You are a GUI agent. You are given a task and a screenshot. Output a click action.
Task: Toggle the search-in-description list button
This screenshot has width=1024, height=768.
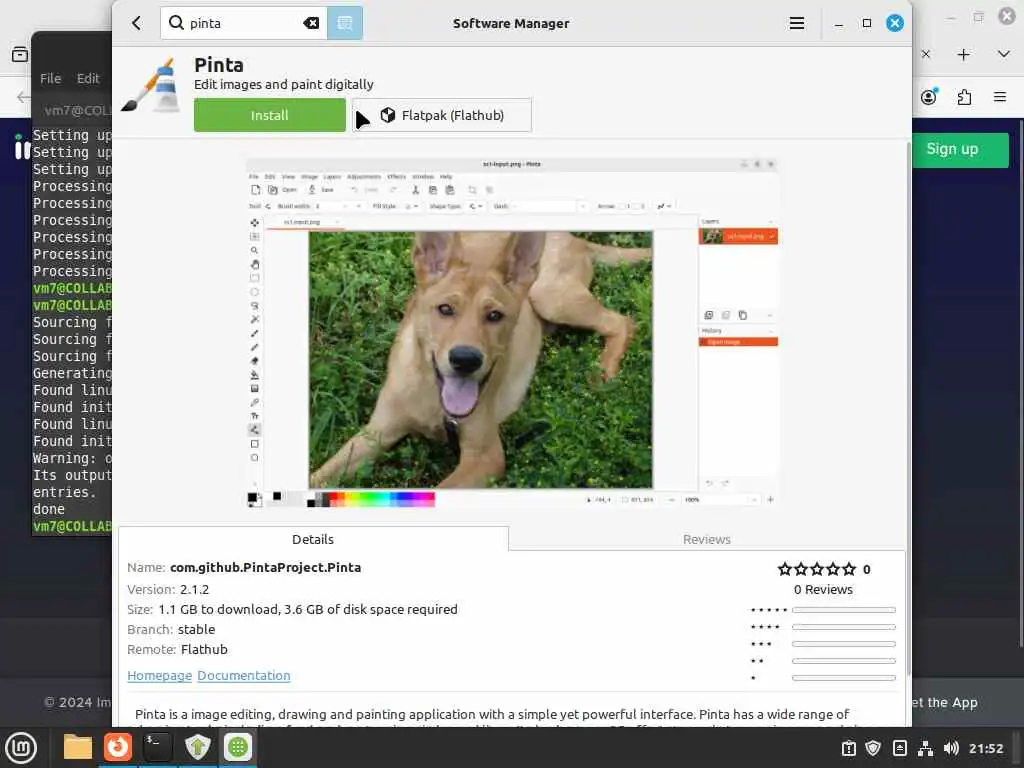[345, 24]
